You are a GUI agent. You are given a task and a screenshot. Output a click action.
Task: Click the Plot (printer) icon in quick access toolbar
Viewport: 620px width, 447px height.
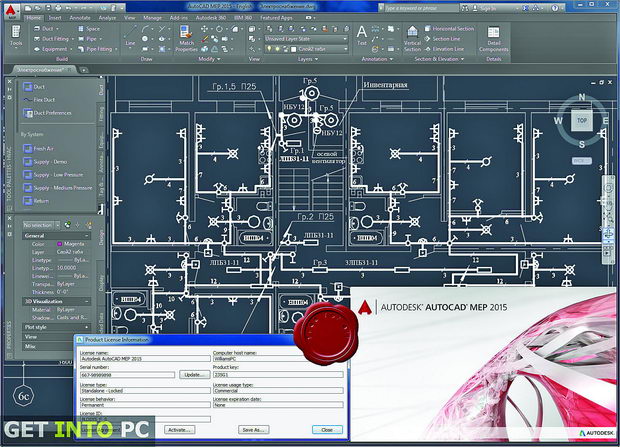click(58, 8)
